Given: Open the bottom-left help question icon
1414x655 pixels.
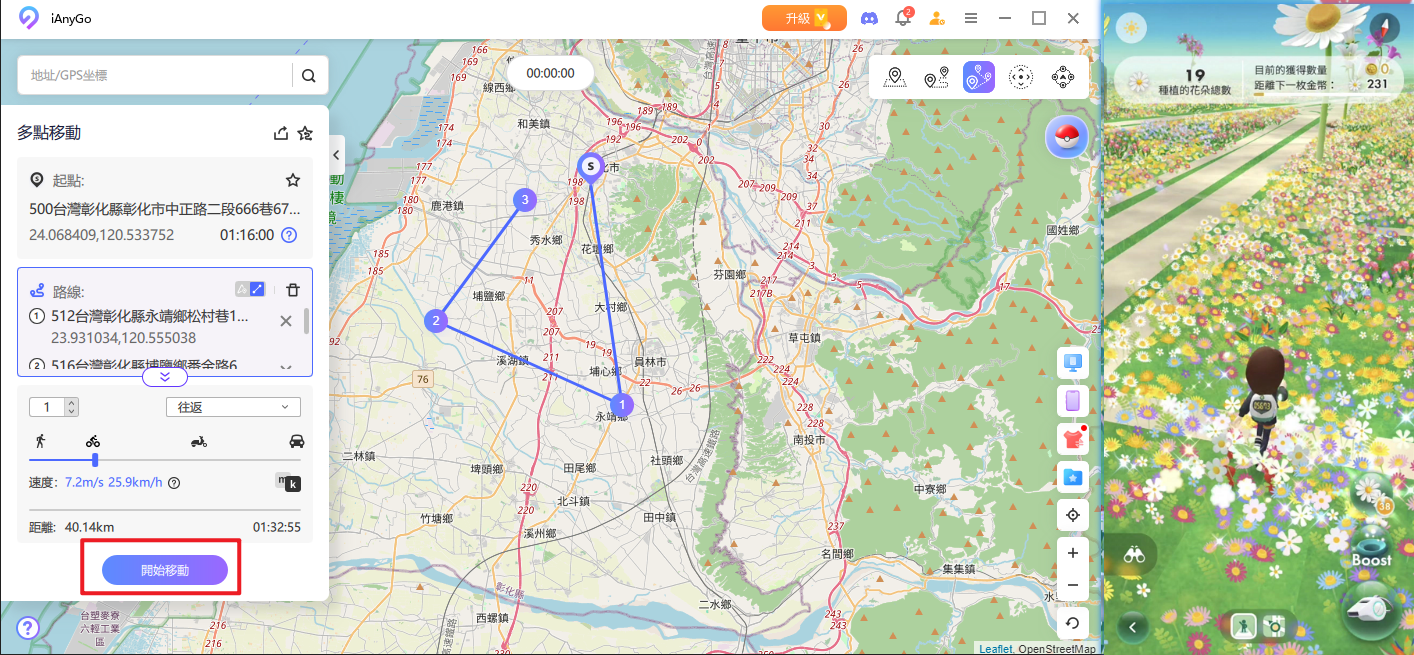Looking at the screenshot, I should coord(28,628).
